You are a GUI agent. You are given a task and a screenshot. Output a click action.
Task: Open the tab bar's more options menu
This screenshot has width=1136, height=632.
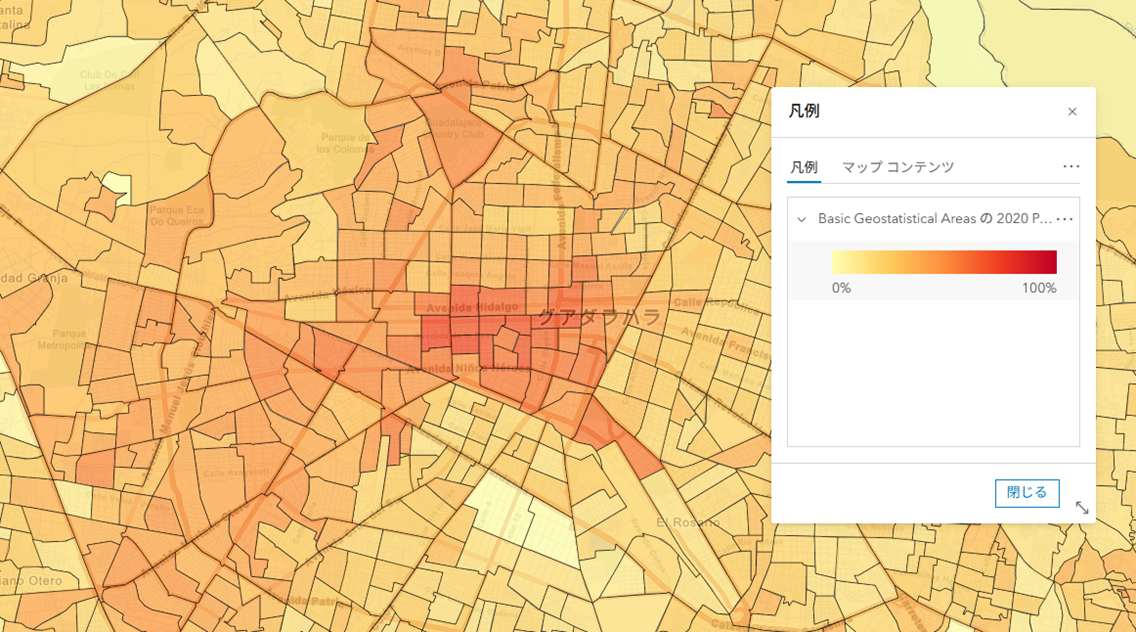click(1071, 167)
